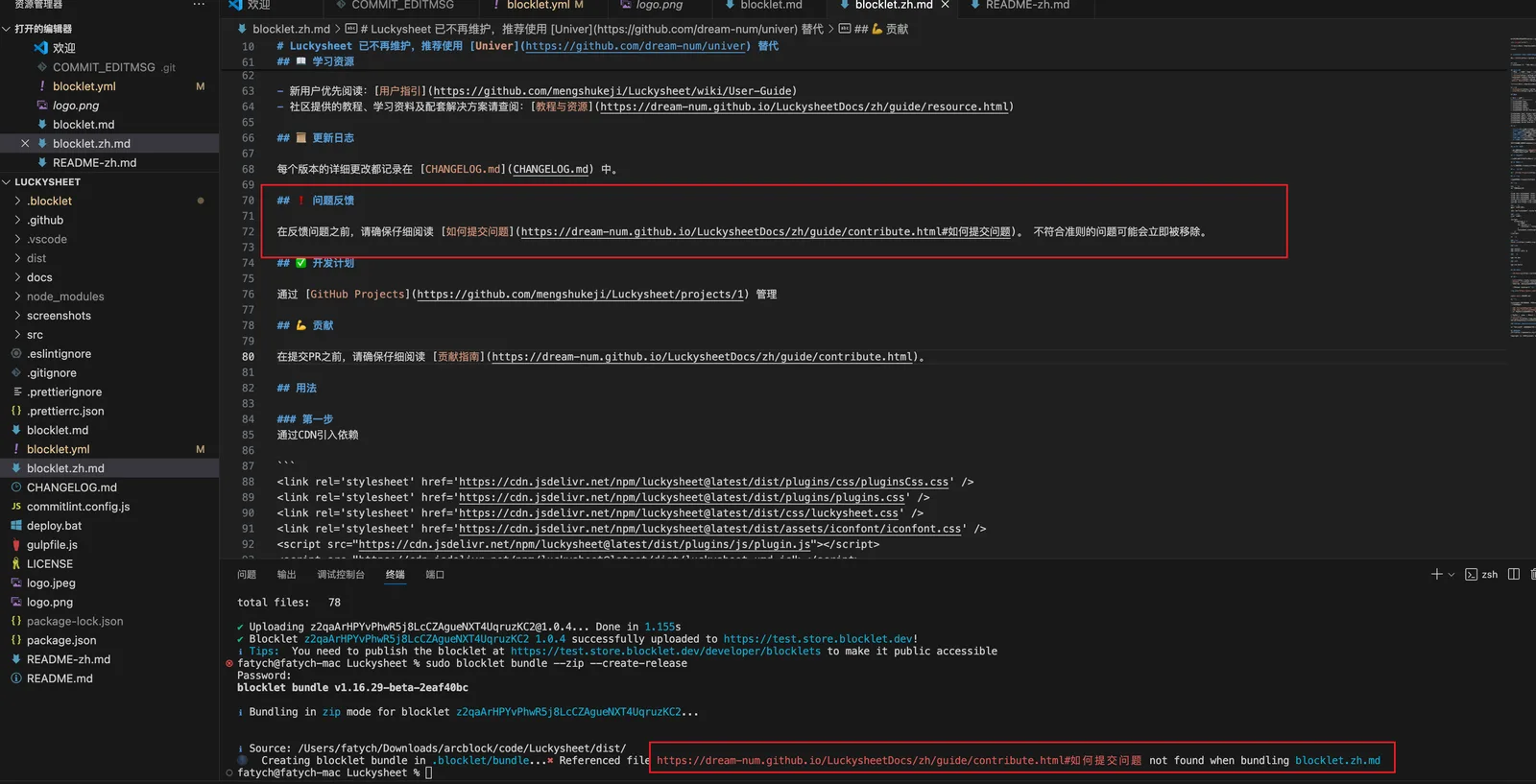Expand the node_modules folder

click(x=17, y=297)
